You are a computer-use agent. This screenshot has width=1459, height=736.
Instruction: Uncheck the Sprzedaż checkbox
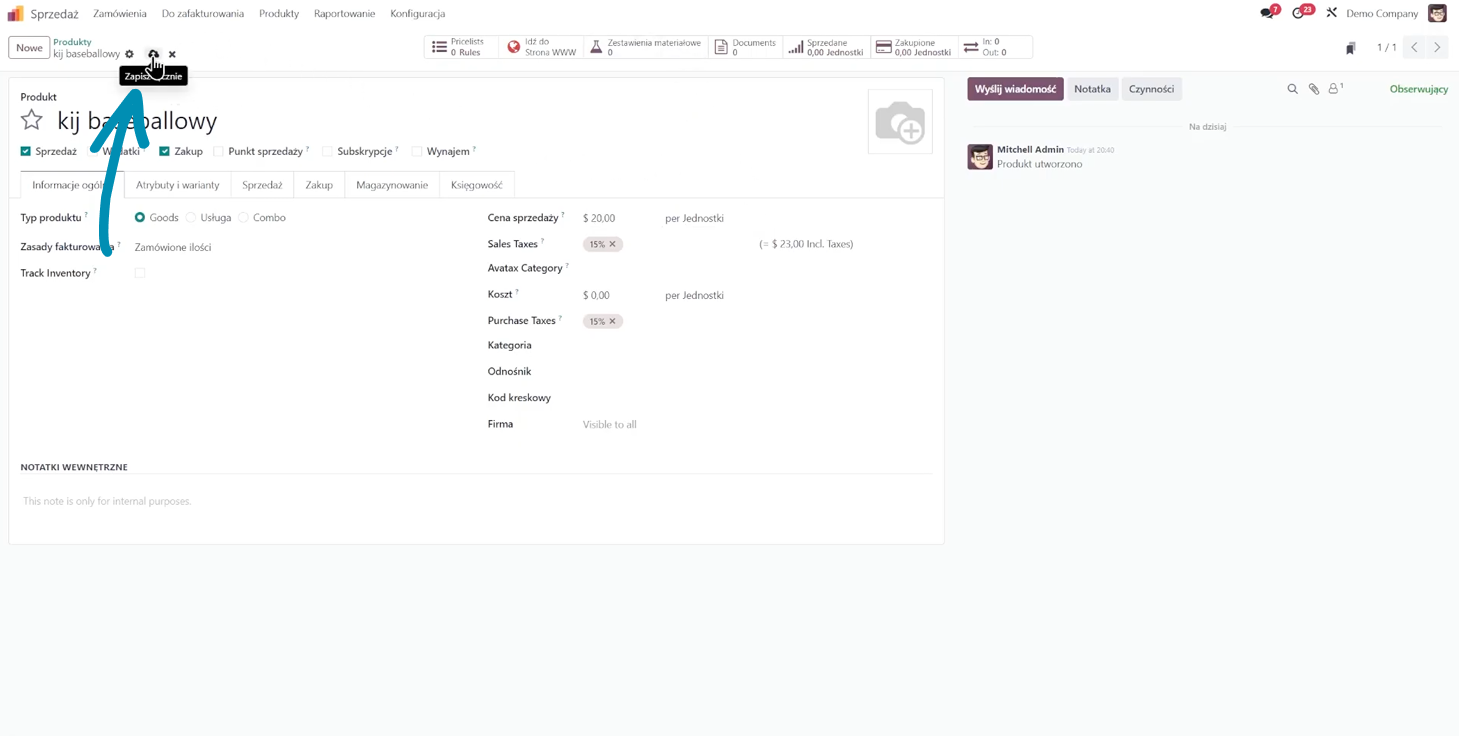[26, 152]
